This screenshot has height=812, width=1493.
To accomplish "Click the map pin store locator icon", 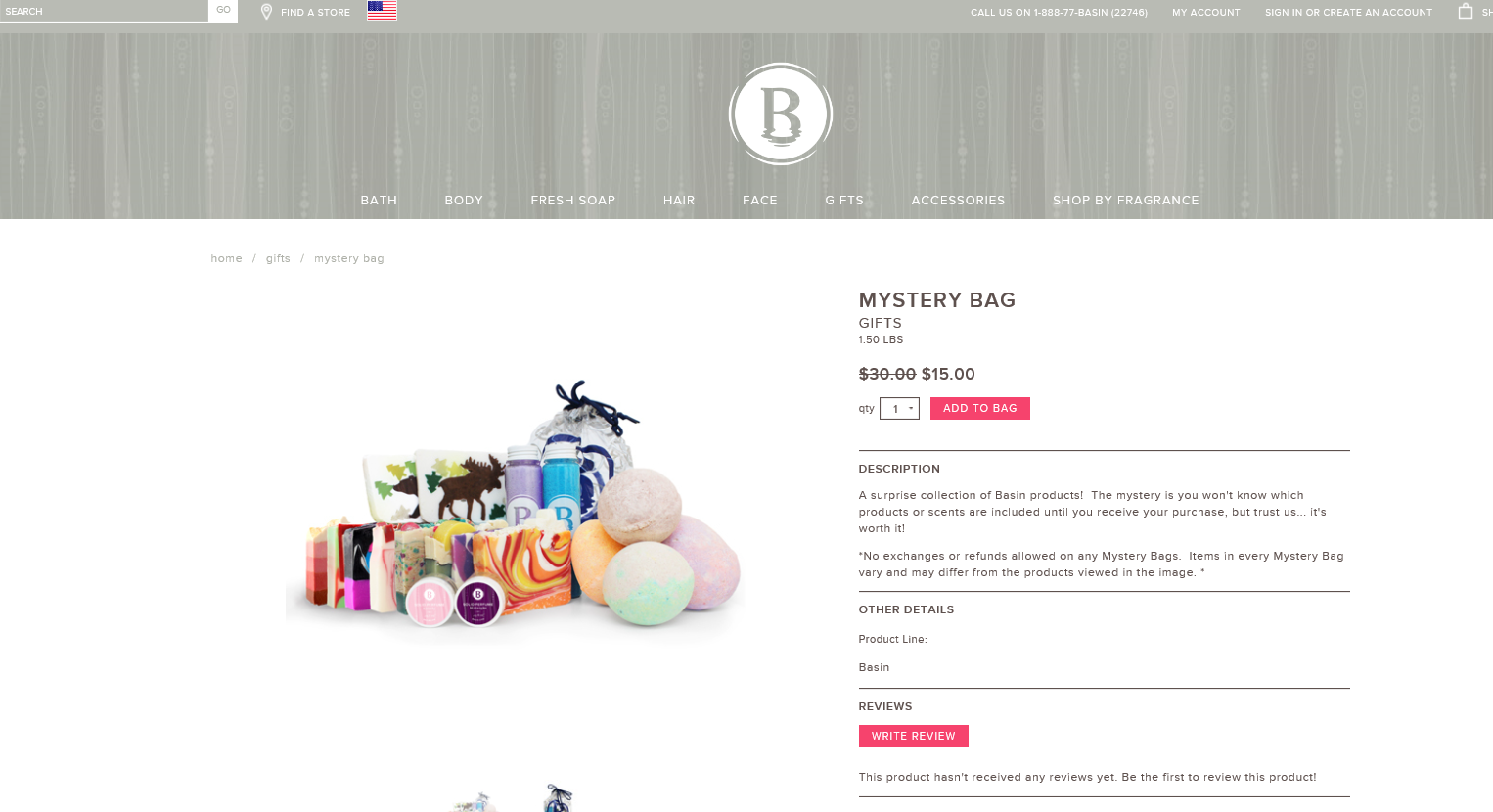I will pyautogui.click(x=266, y=12).
